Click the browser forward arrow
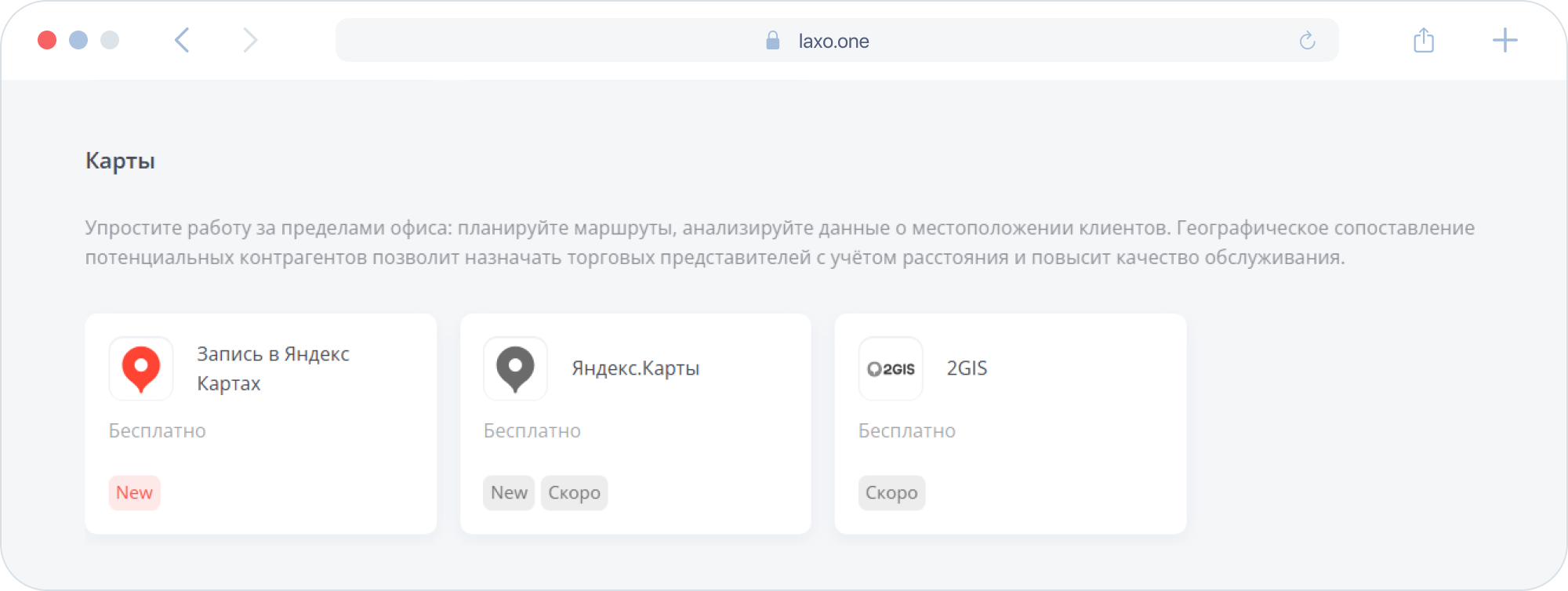 (x=250, y=40)
